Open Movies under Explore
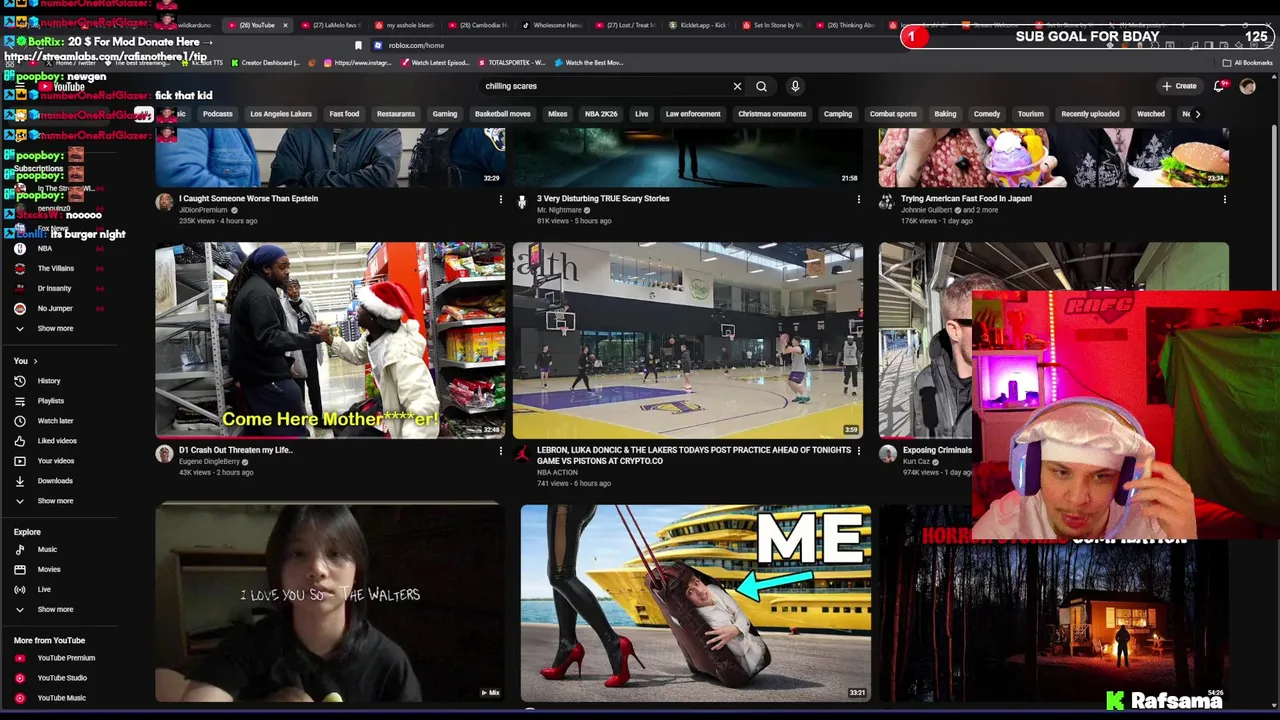The width and height of the screenshot is (1280, 720). pyautogui.click(x=49, y=569)
